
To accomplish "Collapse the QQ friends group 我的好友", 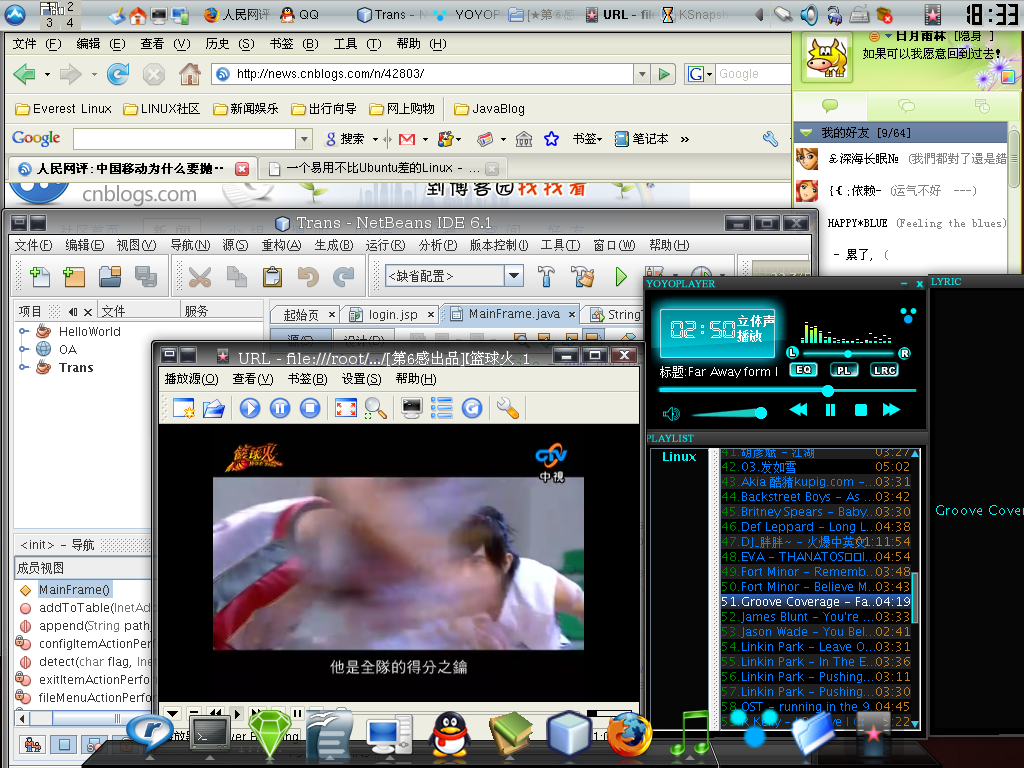I will coord(807,133).
